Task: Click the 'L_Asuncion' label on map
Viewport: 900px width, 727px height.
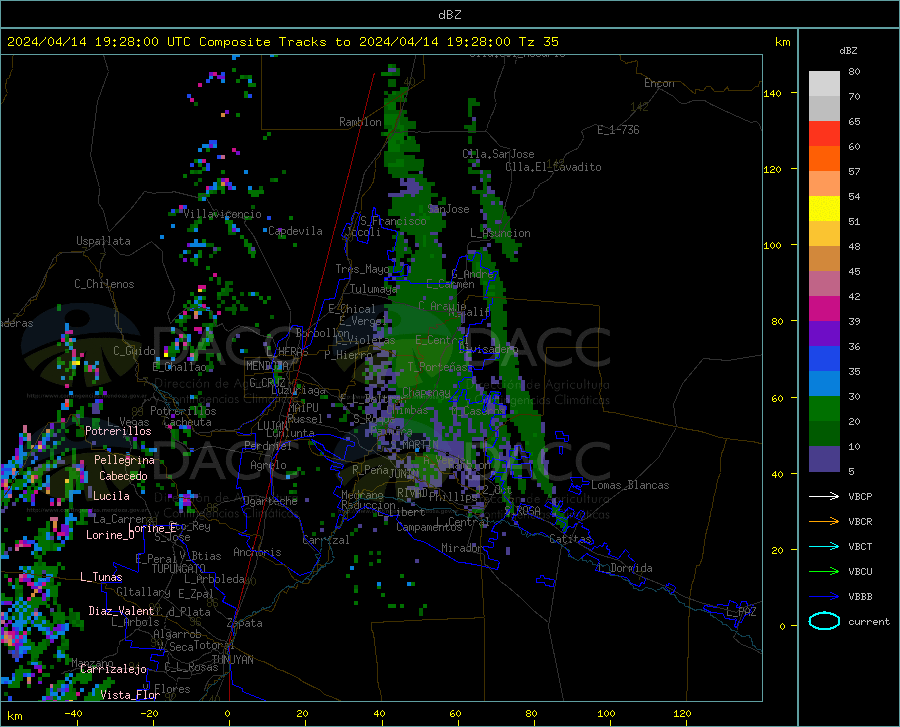Action: point(500,233)
